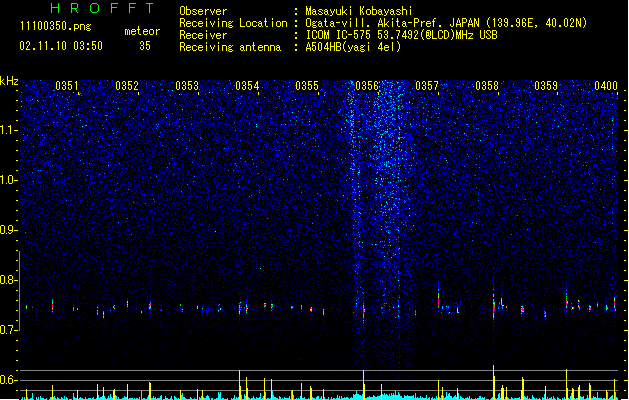Screen dimensions: 629x400
Task: Click the 0356 time marker
Action: 367,86
